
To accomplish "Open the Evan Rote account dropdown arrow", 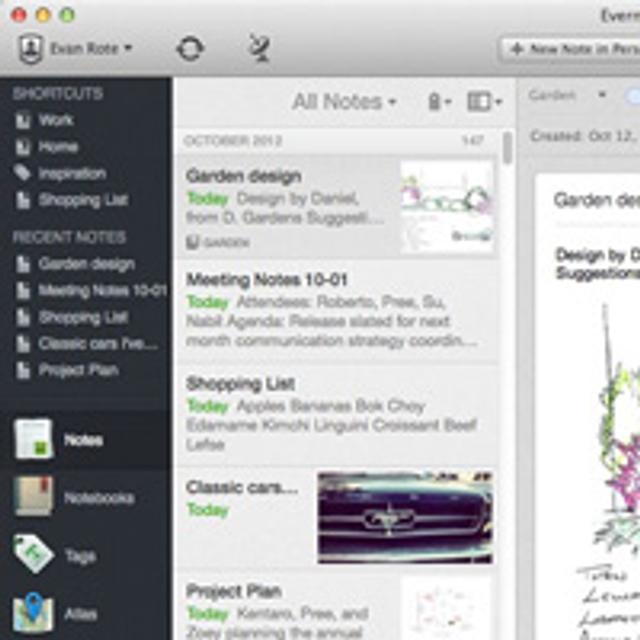I will coord(128,49).
